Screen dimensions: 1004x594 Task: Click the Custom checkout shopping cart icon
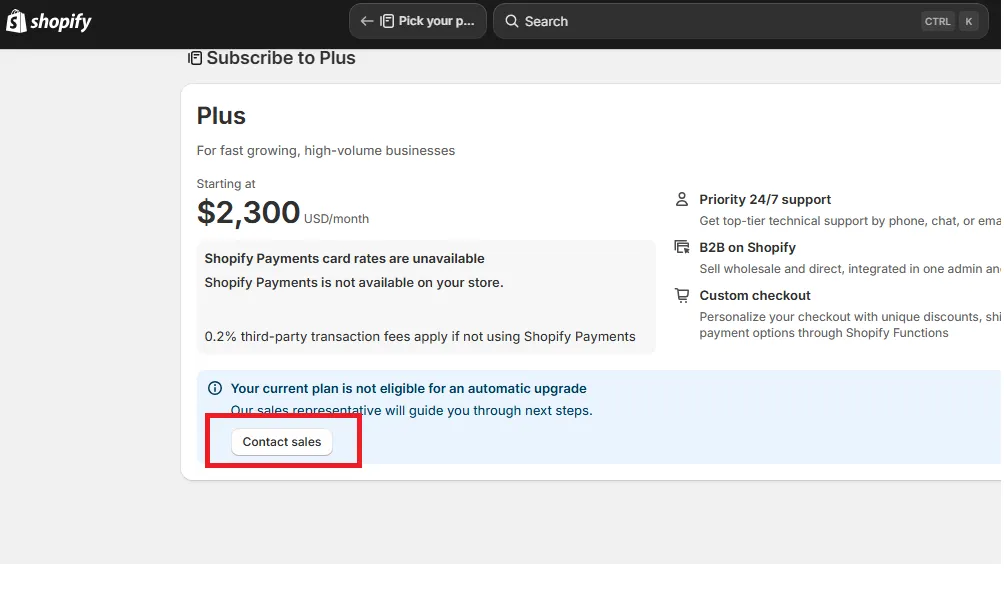point(682,294)
